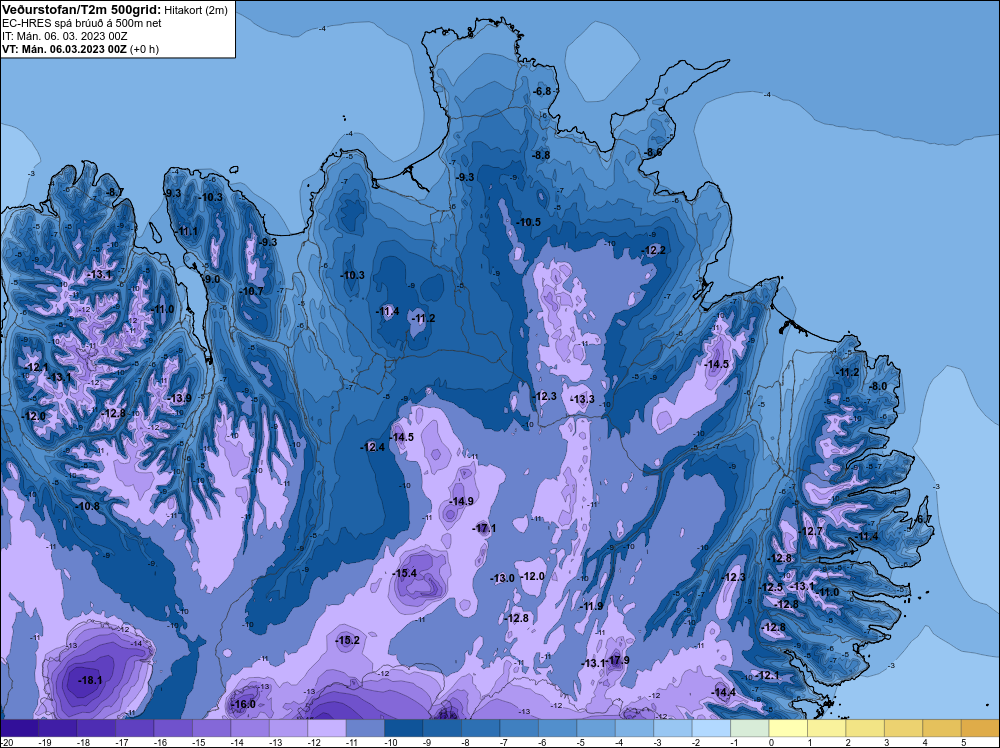Click the -8.0 temperature label

coord(879,386)
